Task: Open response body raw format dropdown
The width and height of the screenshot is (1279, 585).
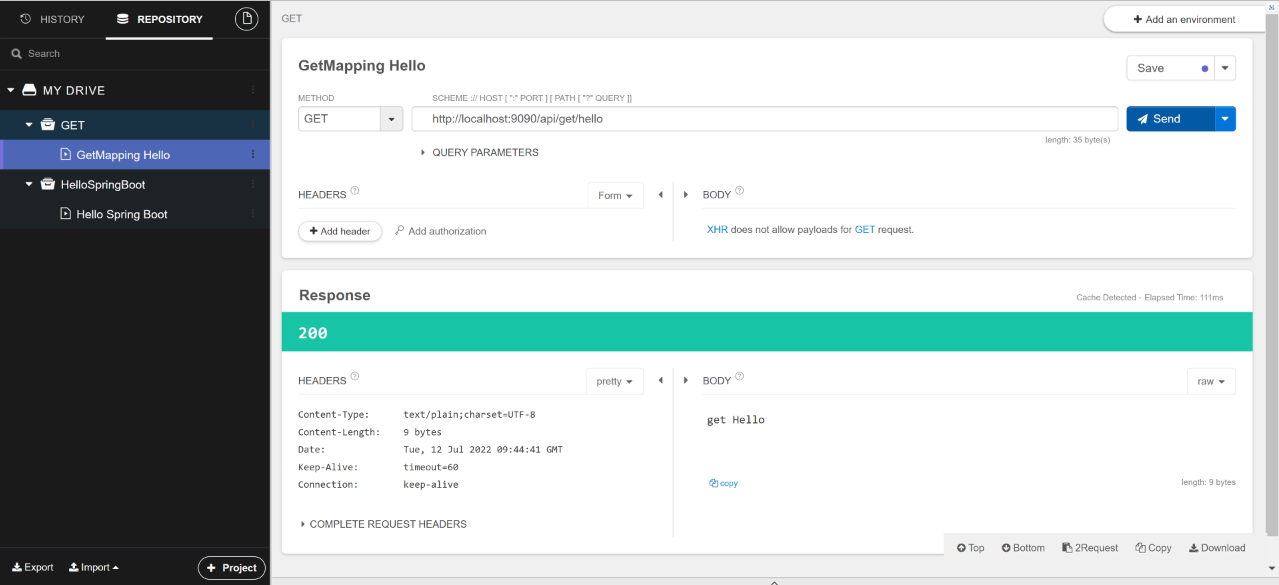Action: [1211, 381]
